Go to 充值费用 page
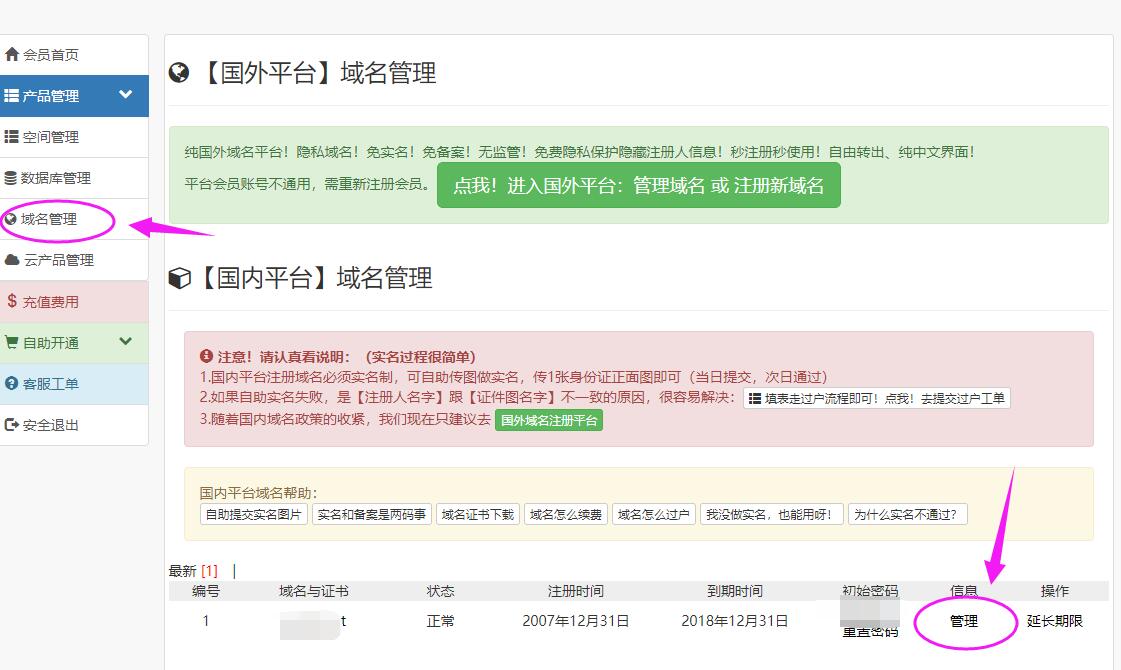This screenshot has width=1121, height=670. click(74, 302)
